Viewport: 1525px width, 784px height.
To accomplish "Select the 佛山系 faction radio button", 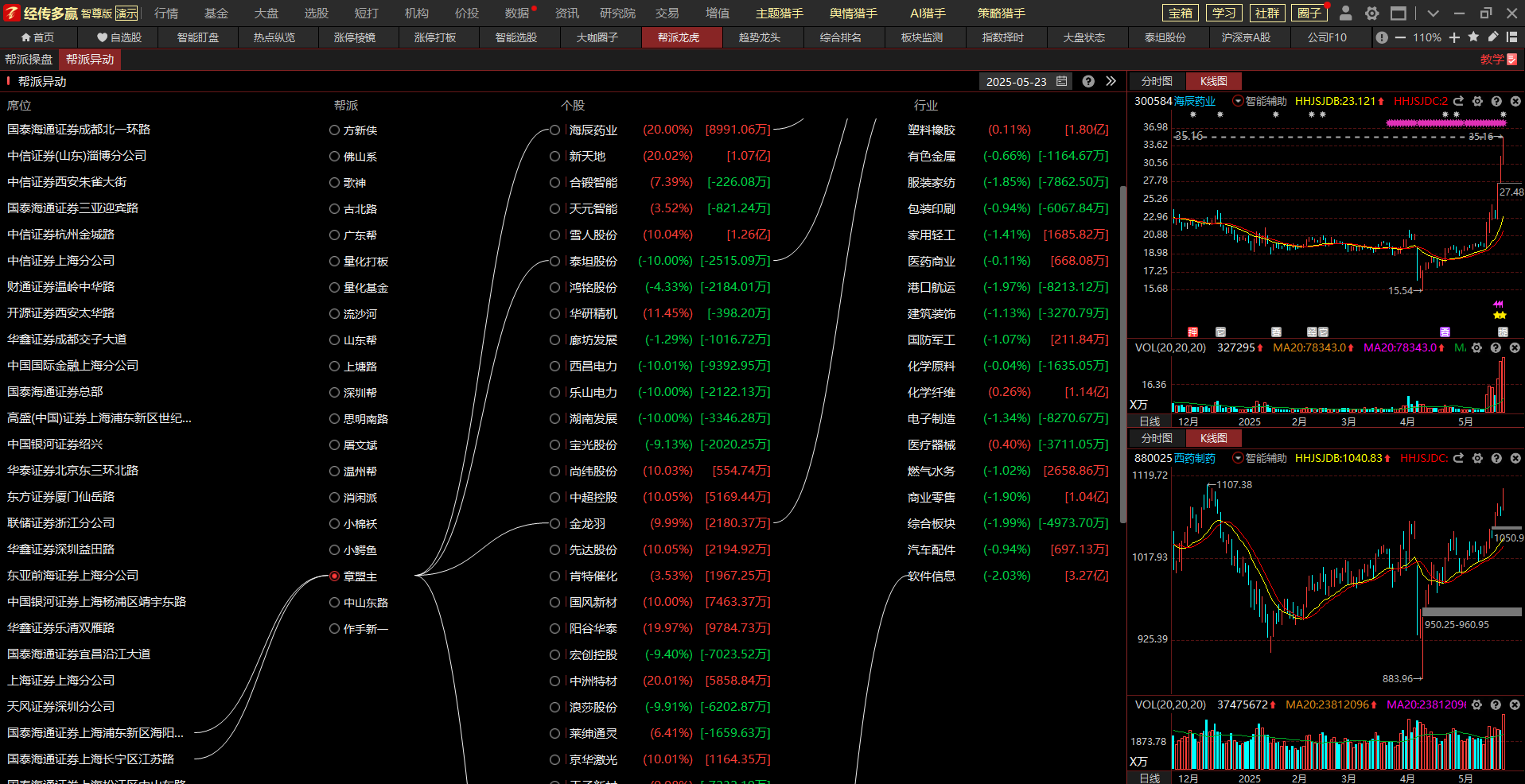I will point(334,157).
